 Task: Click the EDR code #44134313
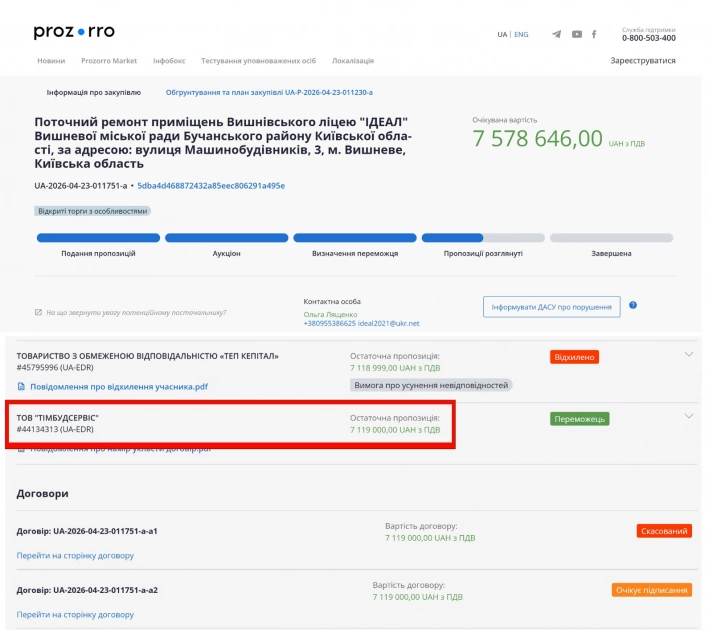click(x=55, y=429)
